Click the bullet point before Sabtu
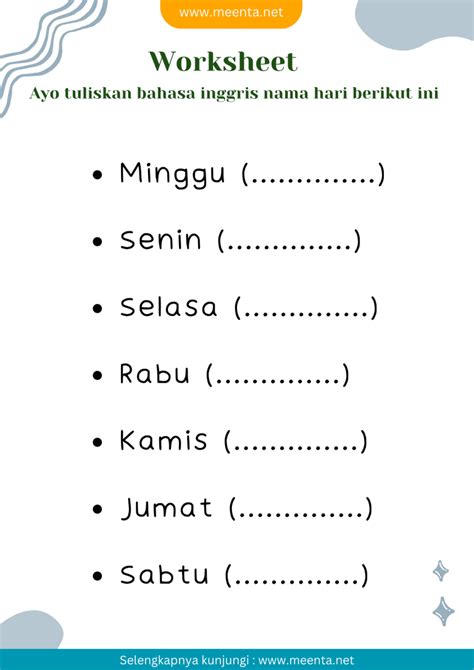 click(x=98, y=576)
